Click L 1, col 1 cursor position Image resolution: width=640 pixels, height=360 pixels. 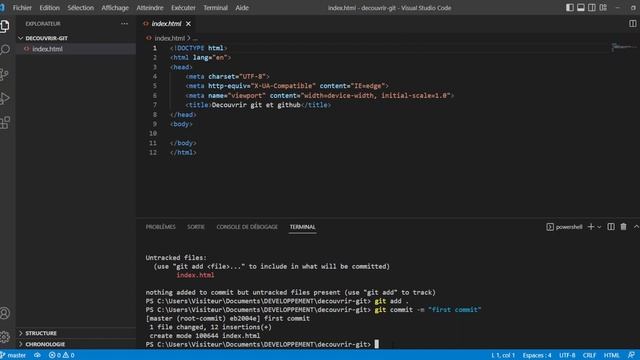(x=503, y=355)
